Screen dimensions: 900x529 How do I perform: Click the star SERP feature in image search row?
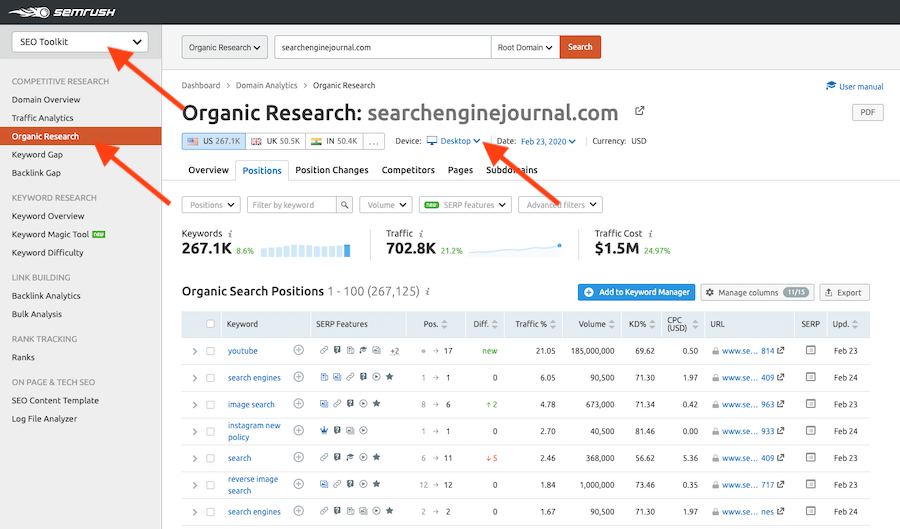pos(377,403)
